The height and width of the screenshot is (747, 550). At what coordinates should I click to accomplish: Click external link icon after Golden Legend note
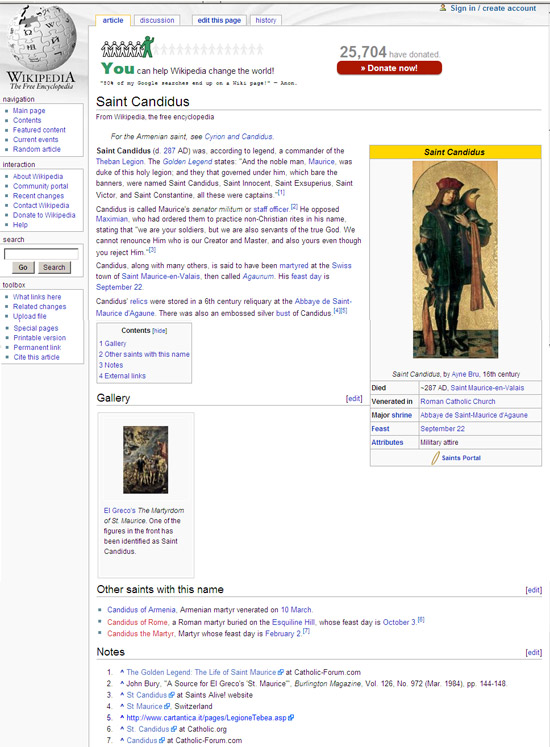(x=281, y=672)
